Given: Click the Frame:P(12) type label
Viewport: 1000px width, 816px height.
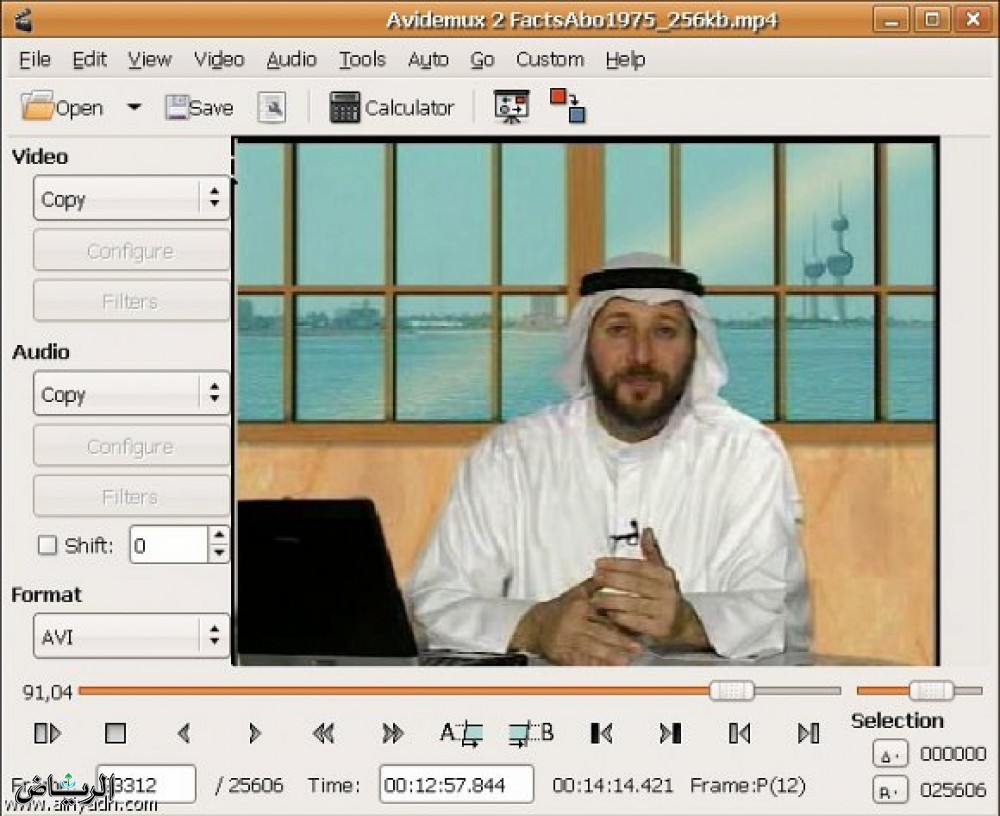Looking at the screenshot, I should (748, 785).
